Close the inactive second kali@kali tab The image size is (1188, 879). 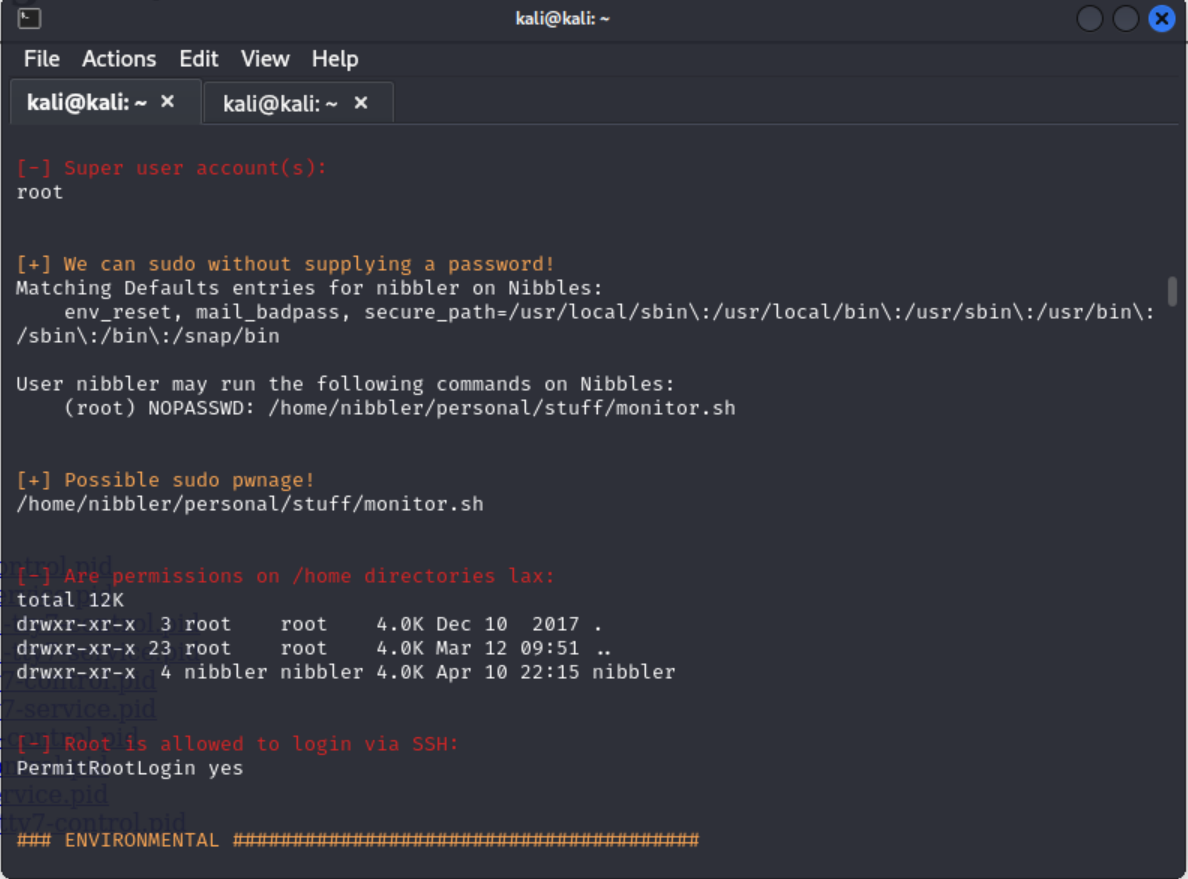click(361, 103)
